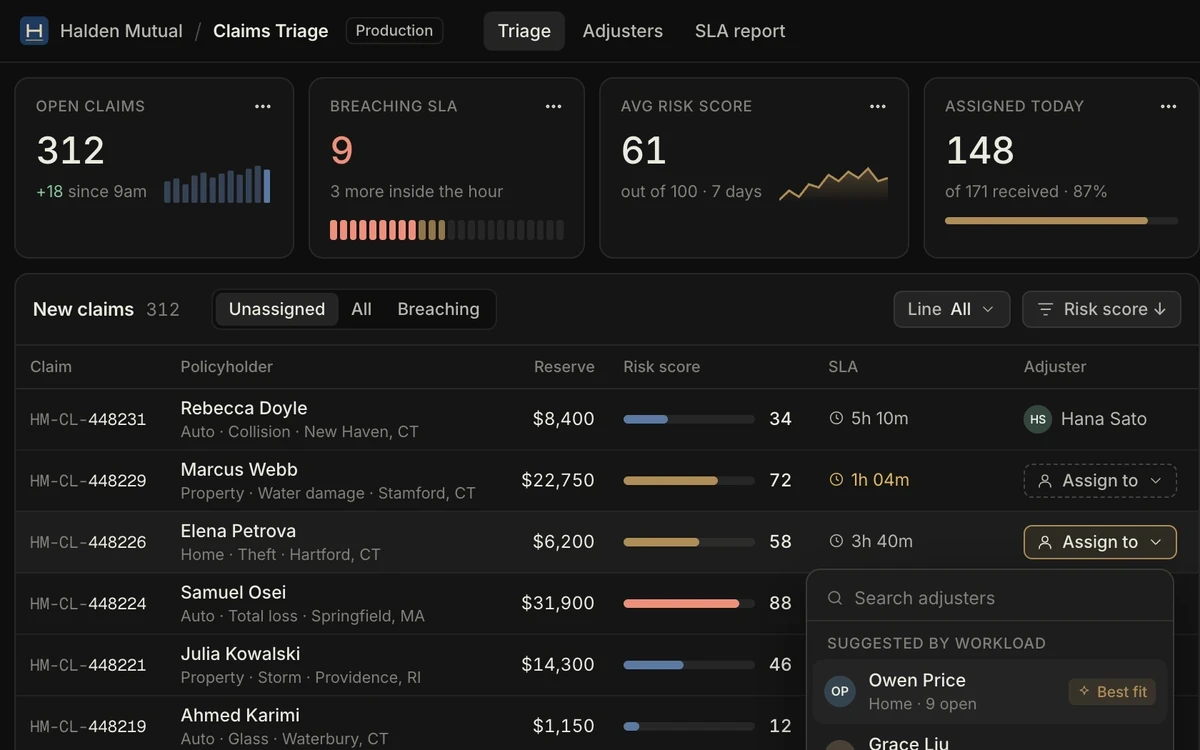
Task: Click the $31,900 reserve amount
Action: (558, 603)
